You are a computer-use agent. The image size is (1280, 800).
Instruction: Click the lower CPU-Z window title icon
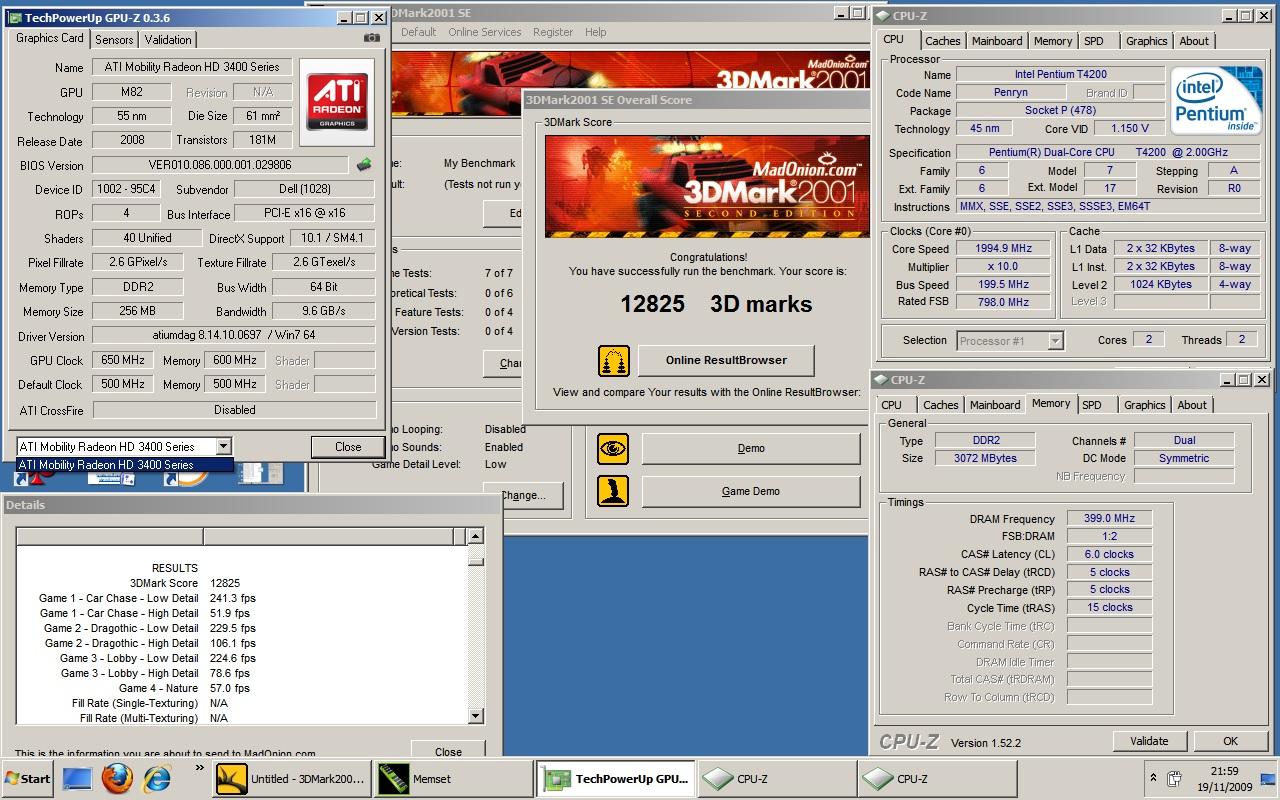click(880, 380)
